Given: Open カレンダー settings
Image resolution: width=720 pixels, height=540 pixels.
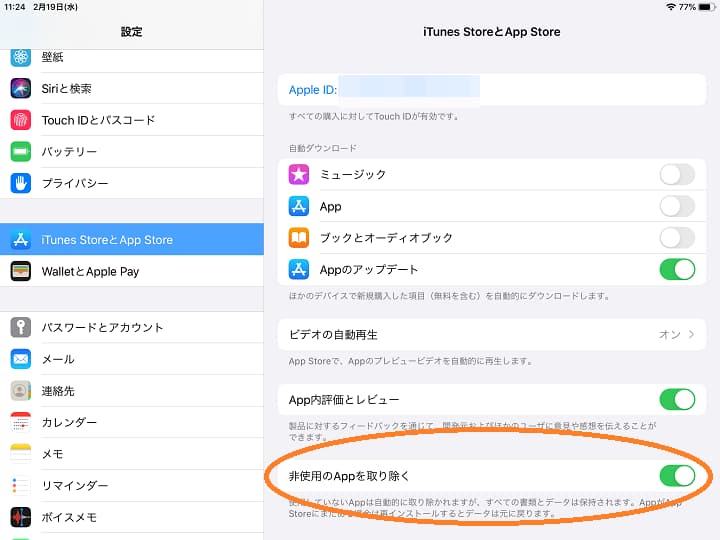Looking at the screenshot, I should pos(132,422).
